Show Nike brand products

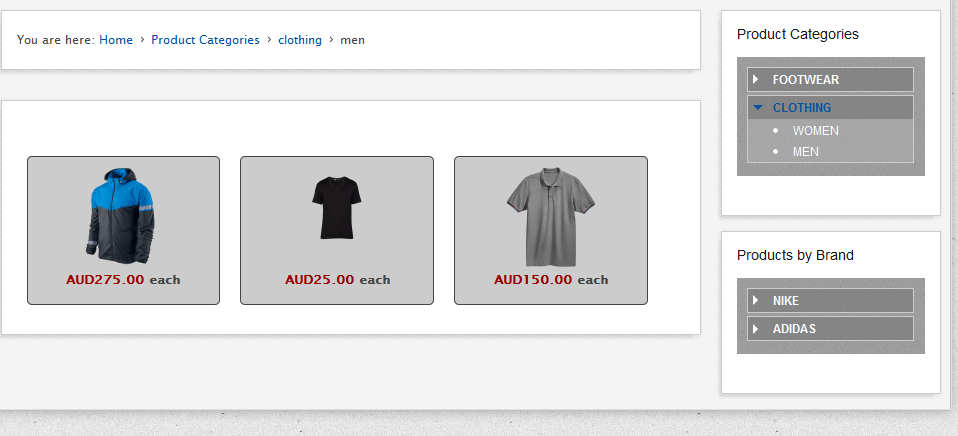pos(785,300)
